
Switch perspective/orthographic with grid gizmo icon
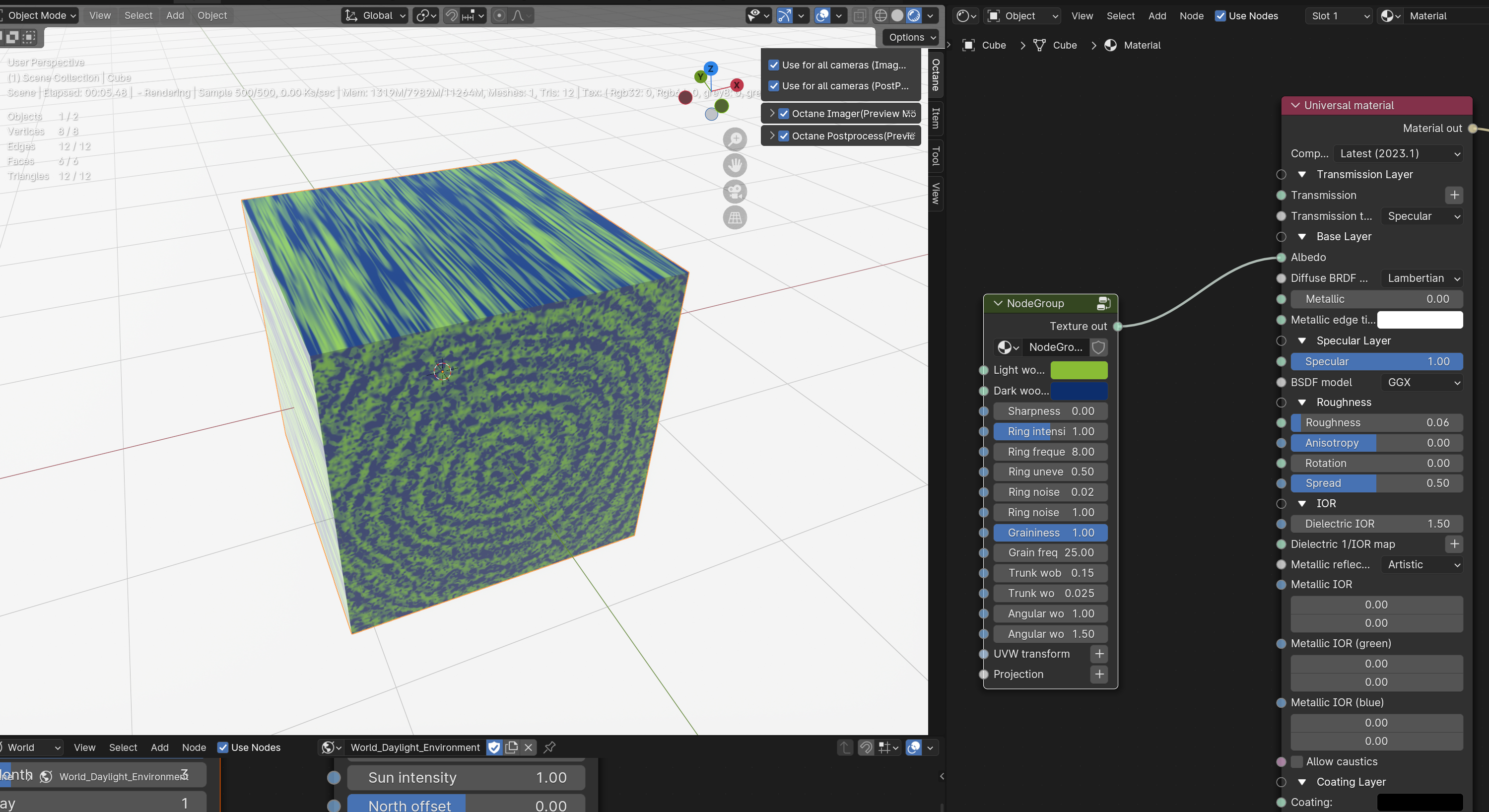735,218
